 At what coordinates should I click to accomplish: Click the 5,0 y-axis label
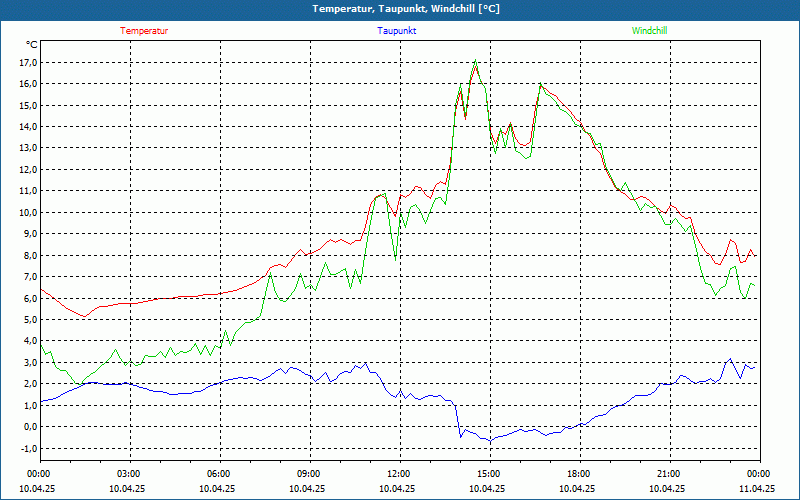(x=30, y=319)
